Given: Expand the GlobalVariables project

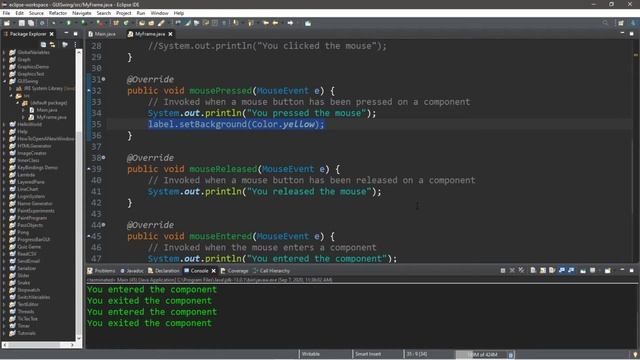Looking at the screenshot, I should (x=4, y=52).
